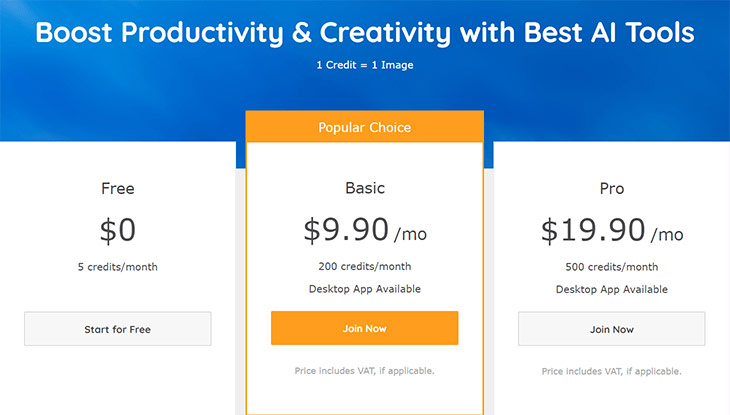Image resolution: width=730 pixels, height=415 pixels.
Task: Select the Popular Choice banner
Action: [365, 127]
